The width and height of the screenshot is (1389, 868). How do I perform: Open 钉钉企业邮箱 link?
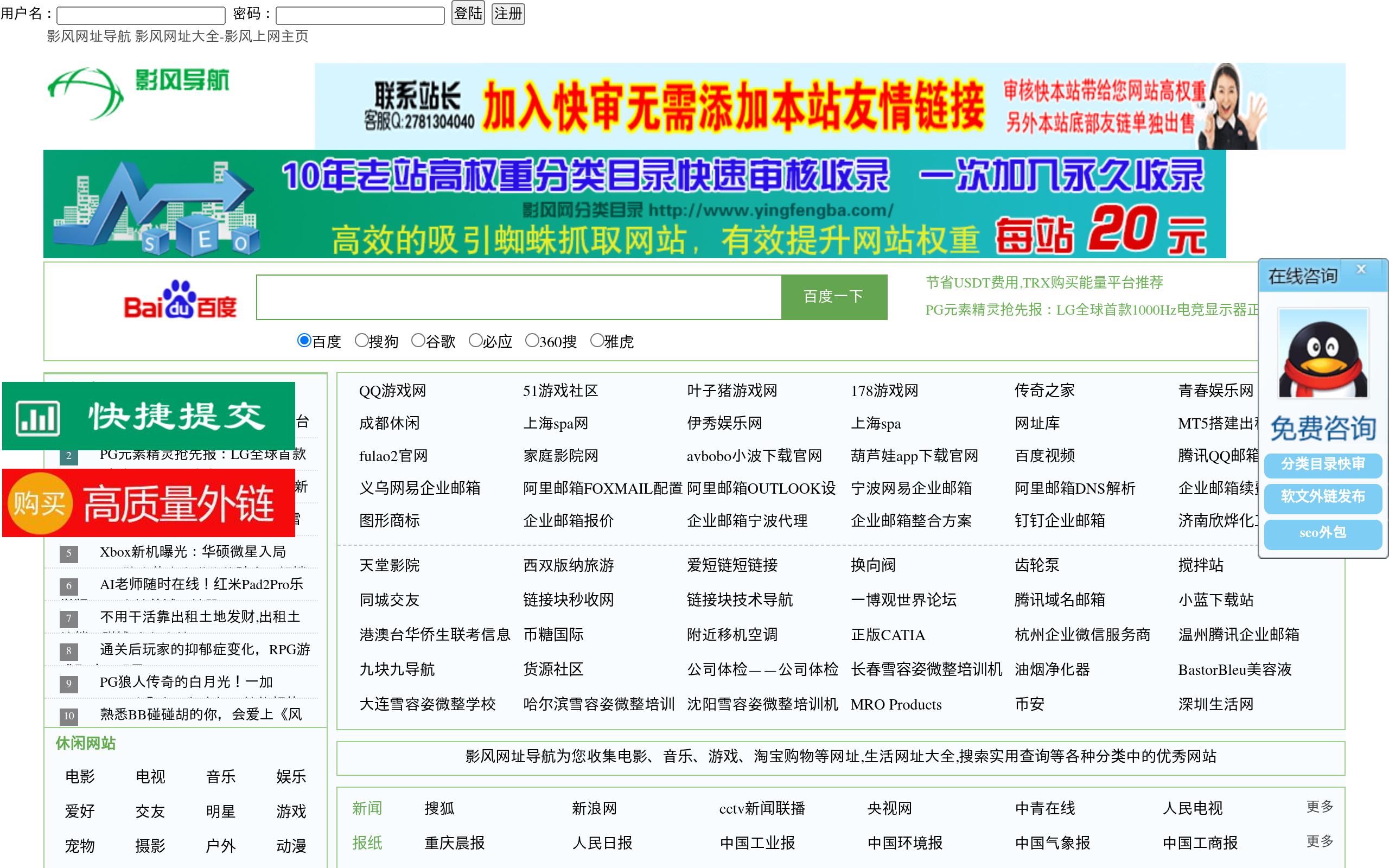pos(1060,521)
